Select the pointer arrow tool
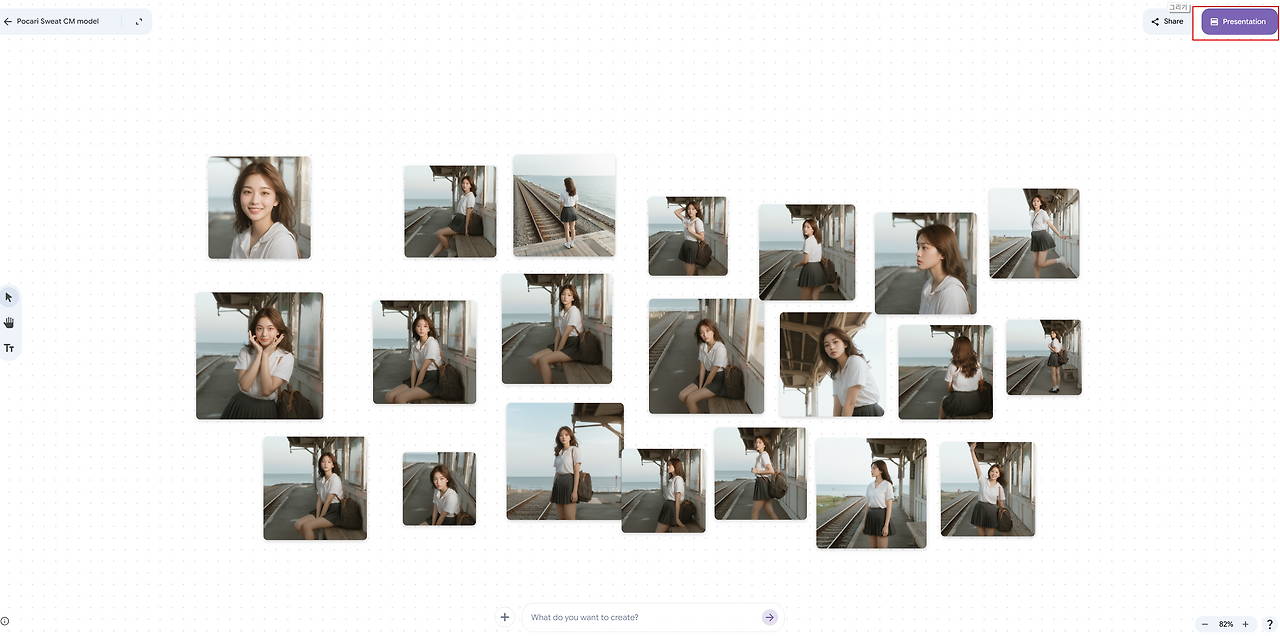The height and width of the screenshot is (636, 1280). pos(9,297)
